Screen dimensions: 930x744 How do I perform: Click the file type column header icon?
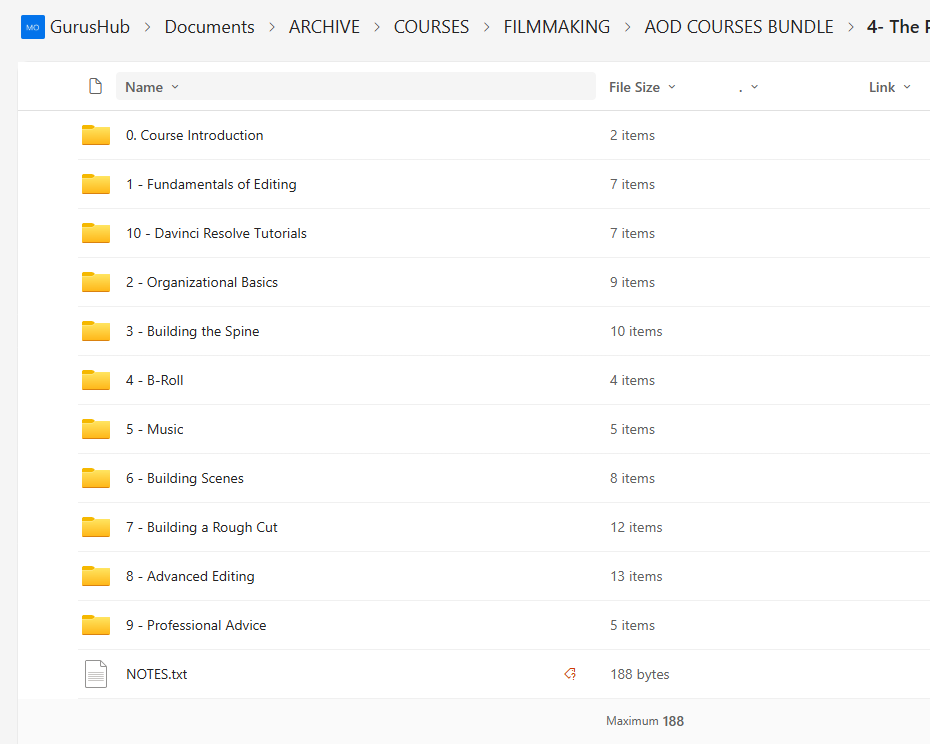click(x=96, y=87)
